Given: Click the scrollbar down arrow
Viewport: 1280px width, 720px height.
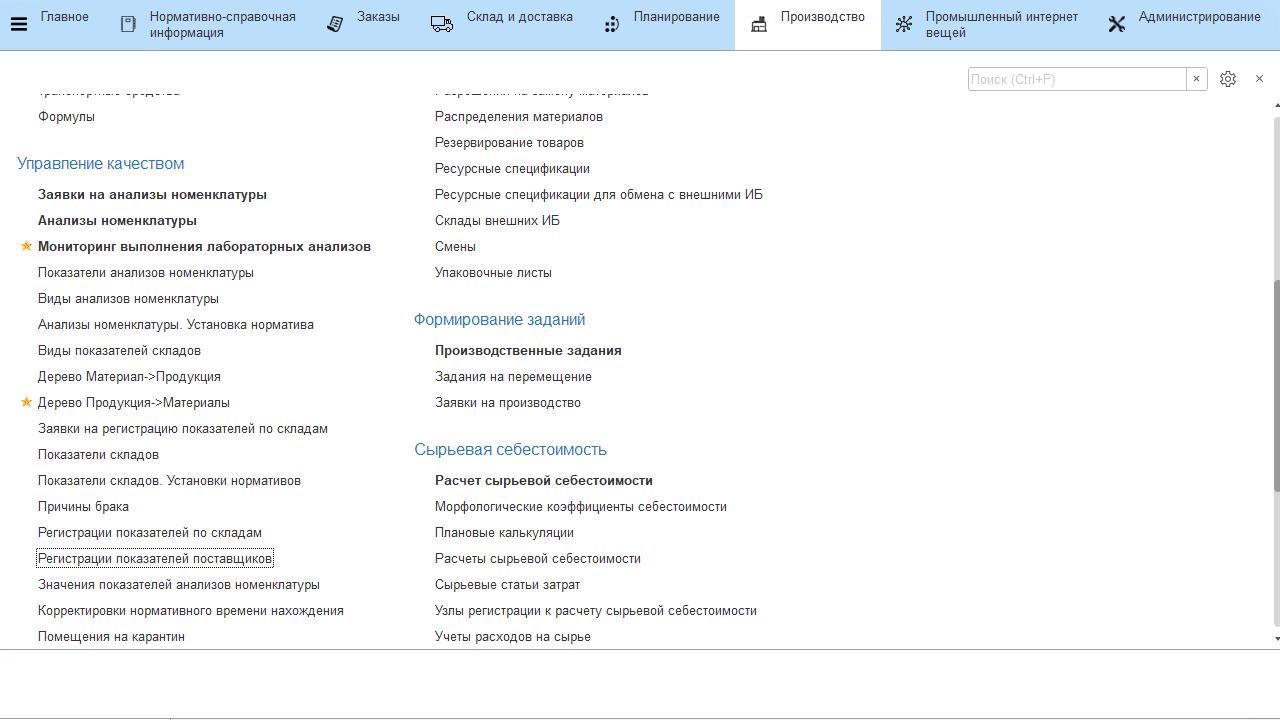Looking at the screenshot, I should (1276, 638).
